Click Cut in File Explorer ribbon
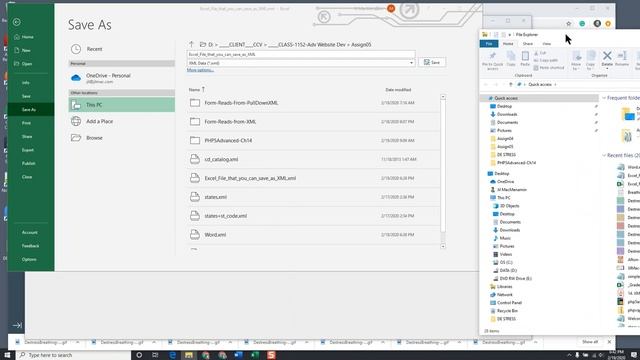The width and height of the screenshot is (640, 360). 540,53
